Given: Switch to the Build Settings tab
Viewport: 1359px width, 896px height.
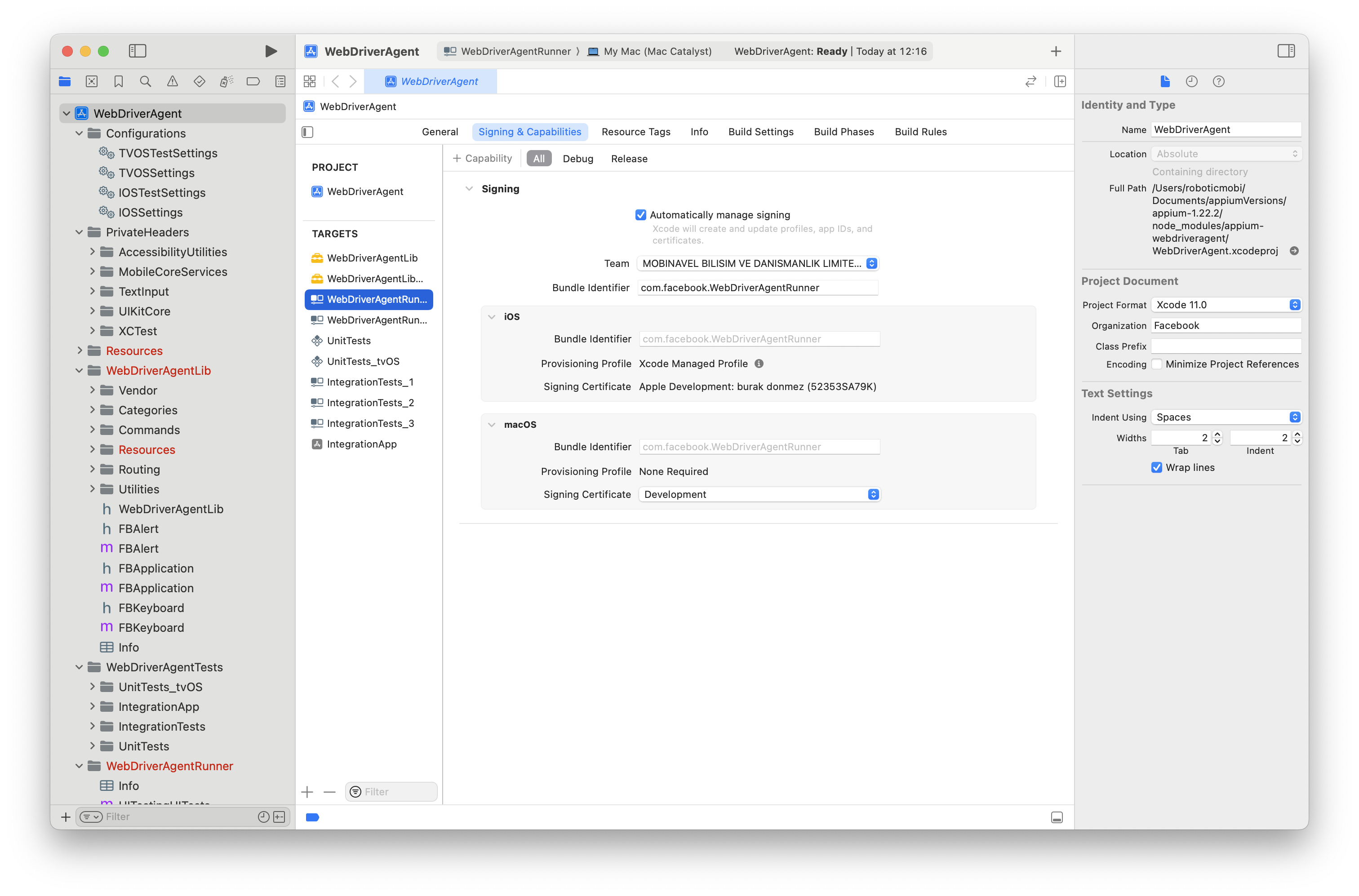Looking at the screenshot, I should pyautogui.click(x=761, y=132).
